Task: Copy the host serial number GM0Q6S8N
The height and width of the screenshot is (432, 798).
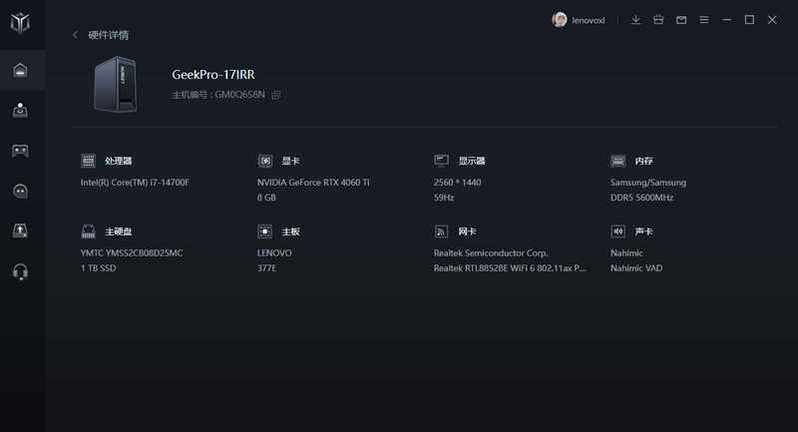Action: pyautogui.click(x=276, y=95)
